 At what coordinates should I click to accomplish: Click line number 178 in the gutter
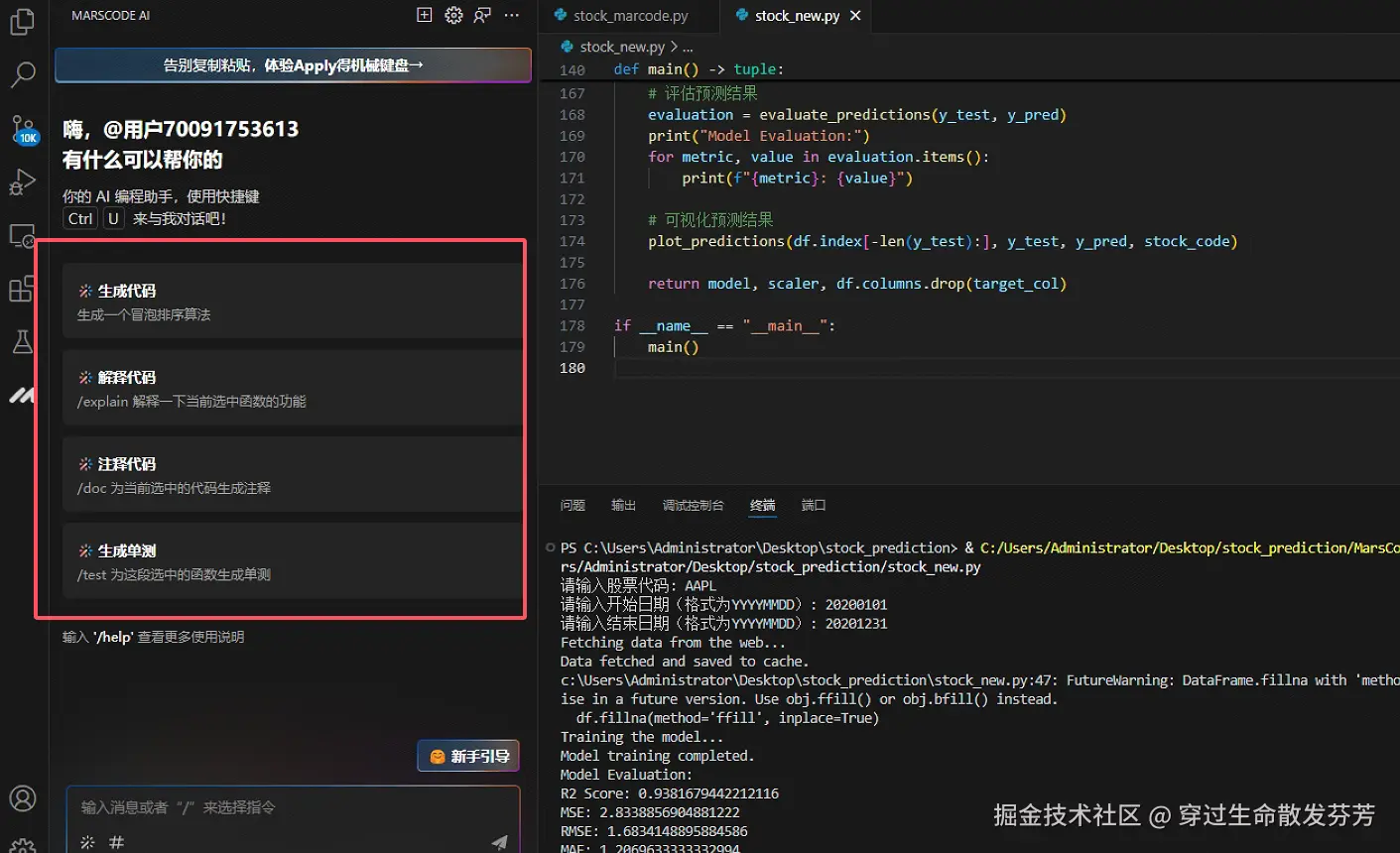pyautogui.click(x=573, y=325)
